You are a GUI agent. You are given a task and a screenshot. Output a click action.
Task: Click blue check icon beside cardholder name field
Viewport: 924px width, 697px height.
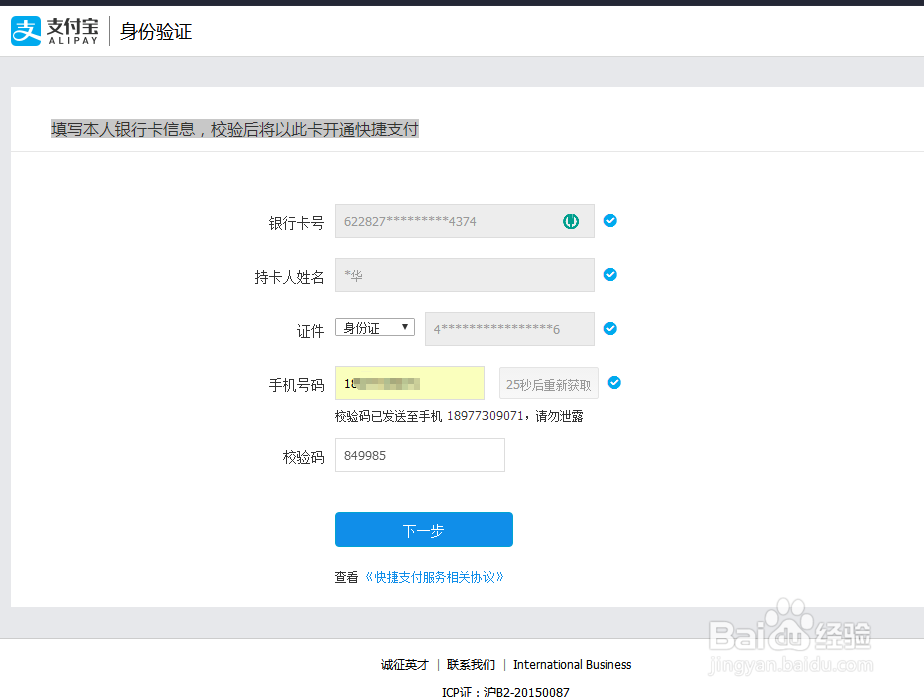tap(610, 275)
